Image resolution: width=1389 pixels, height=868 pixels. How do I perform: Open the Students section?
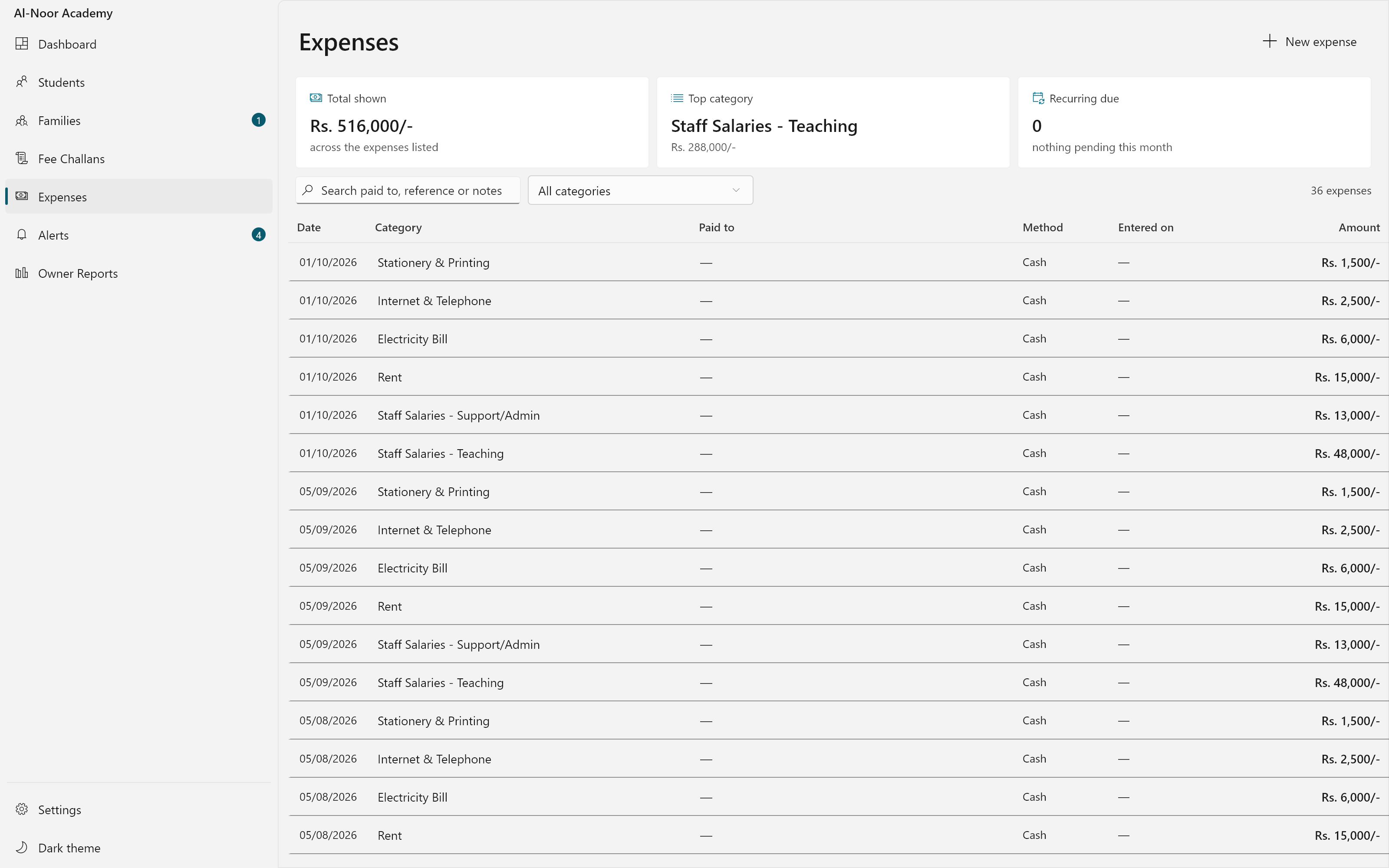coord(138,82)
